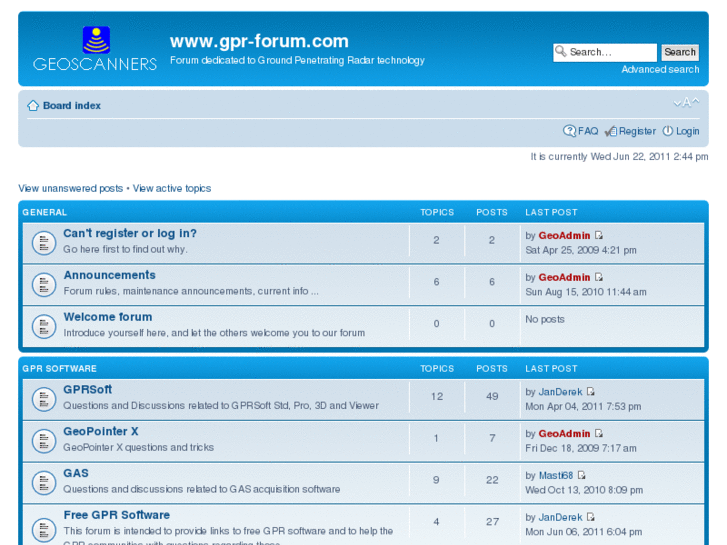This screenshot has width=727, height=545.
Task: Click the 12 topics count for GPRSoft
Action: 437,397
